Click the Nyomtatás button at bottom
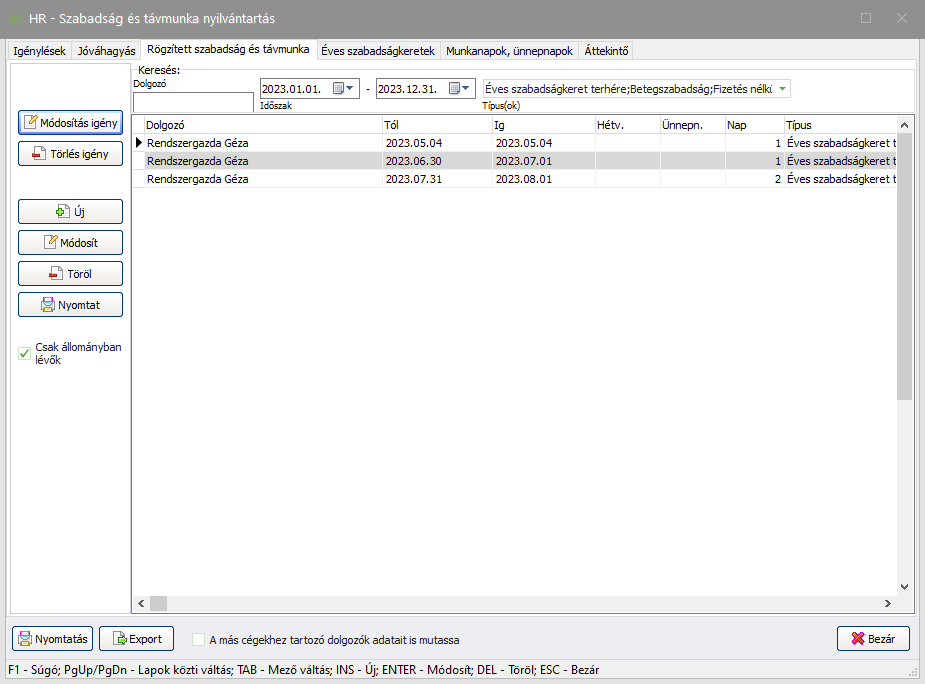Viewport: 925px width, 684px height. (x=52, y=639)
